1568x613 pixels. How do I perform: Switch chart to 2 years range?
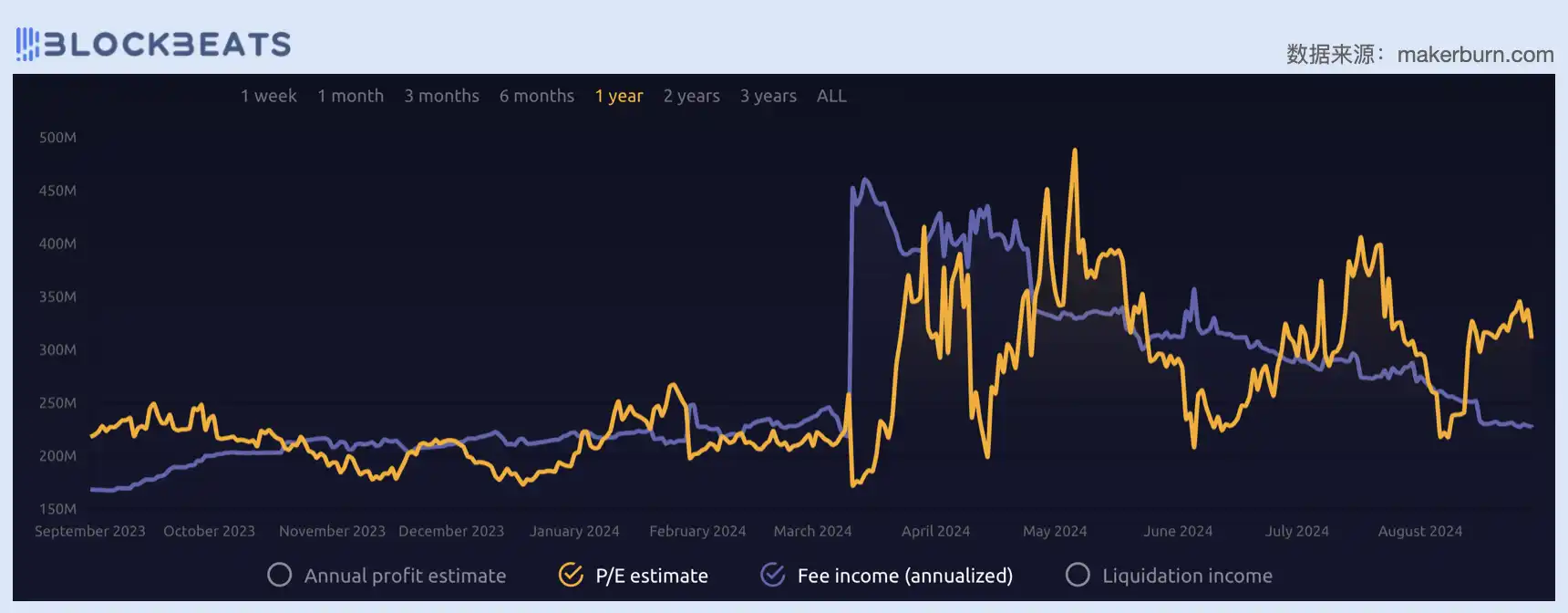pyautogui.click(x=691, y=96)
